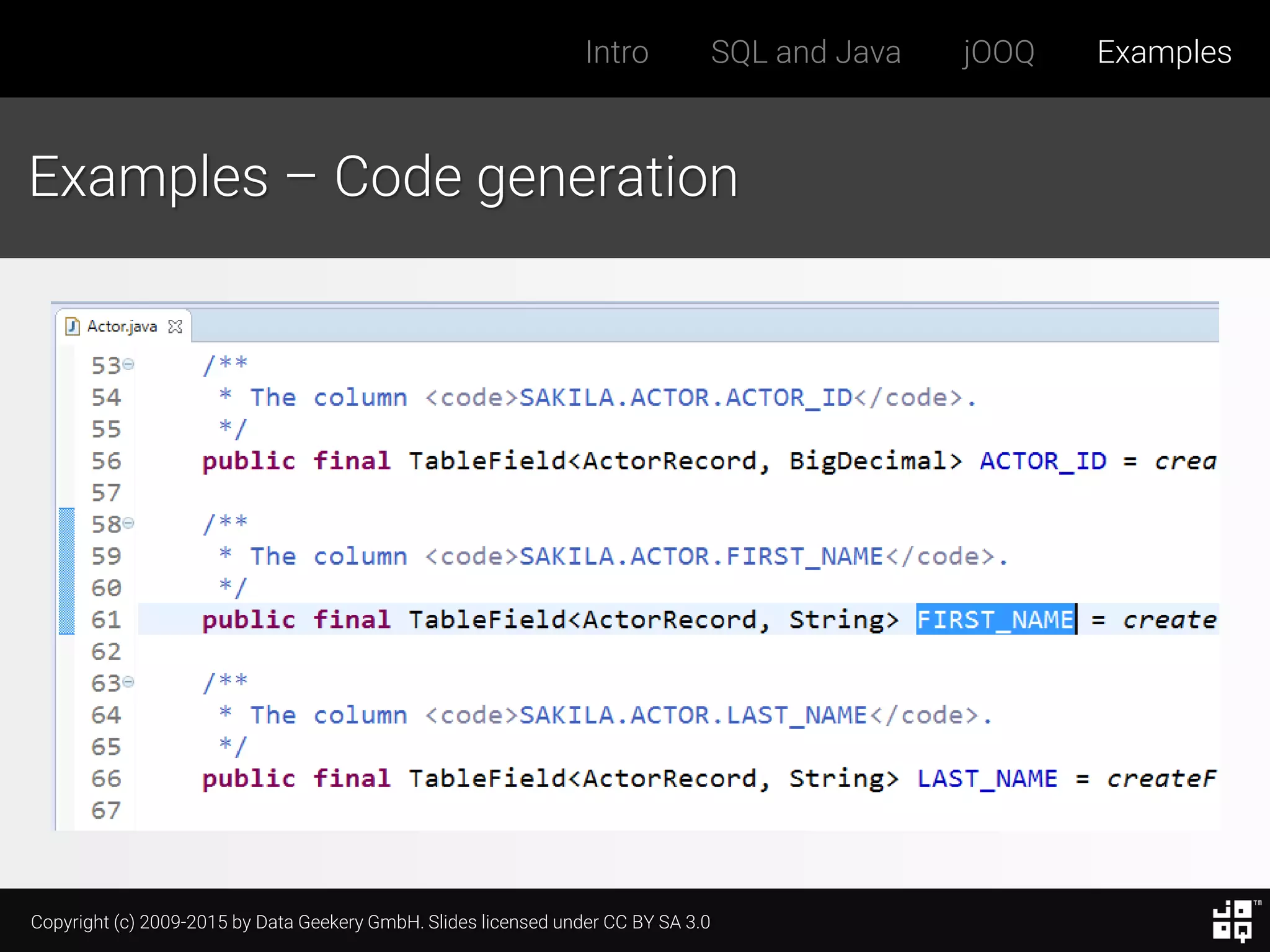Go to the SQL and Java section
The height and width of the screenshot is (952, 1270).
(x=805, y=52)
